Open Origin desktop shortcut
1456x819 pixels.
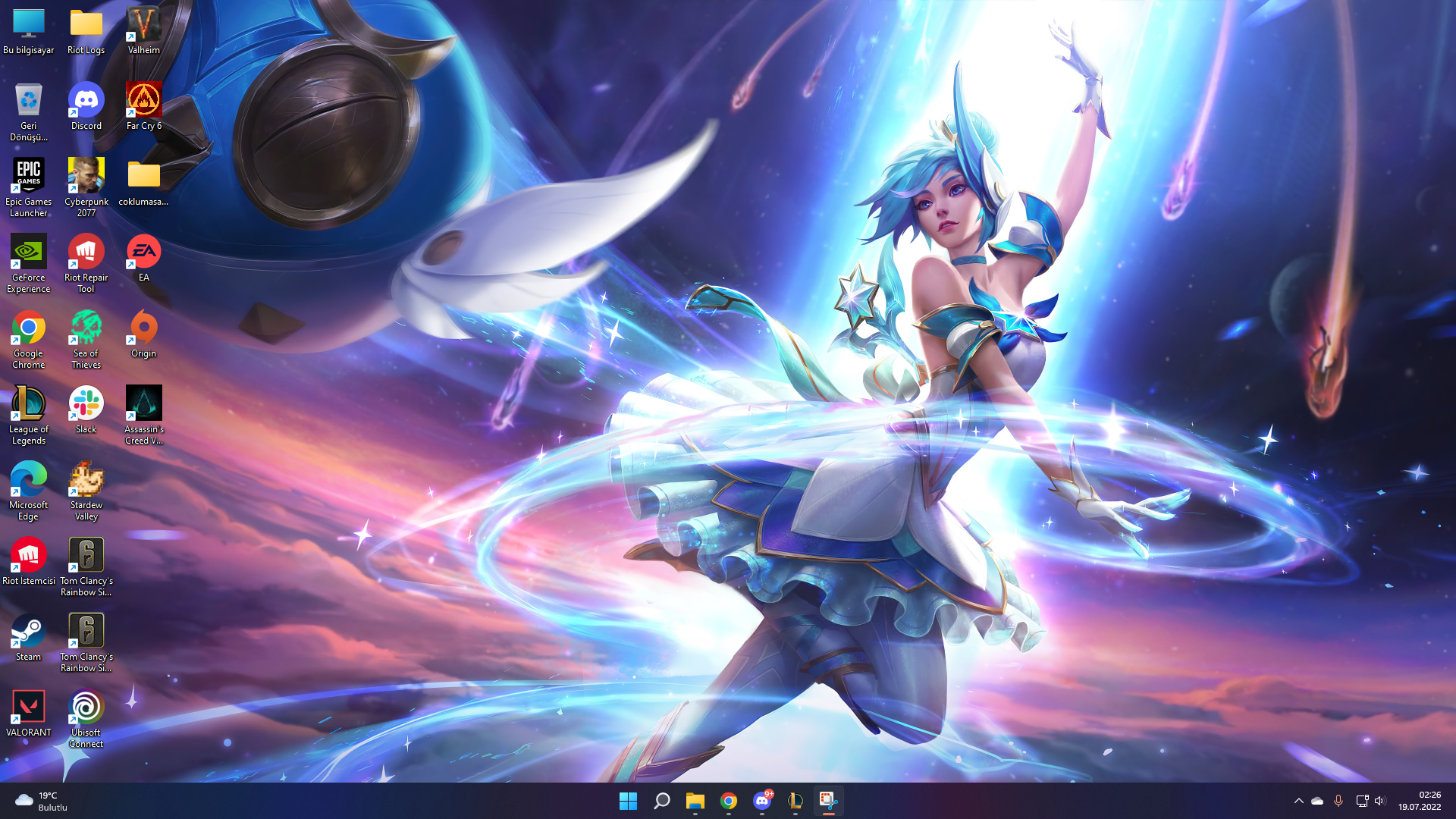pos(144,334)
